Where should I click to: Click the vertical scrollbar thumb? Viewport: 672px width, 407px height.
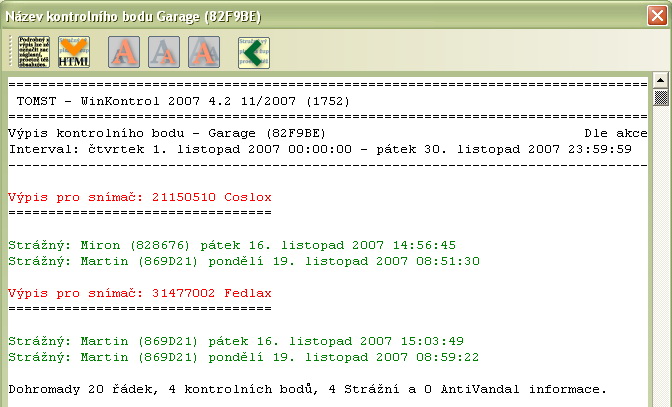click(660, 97)
